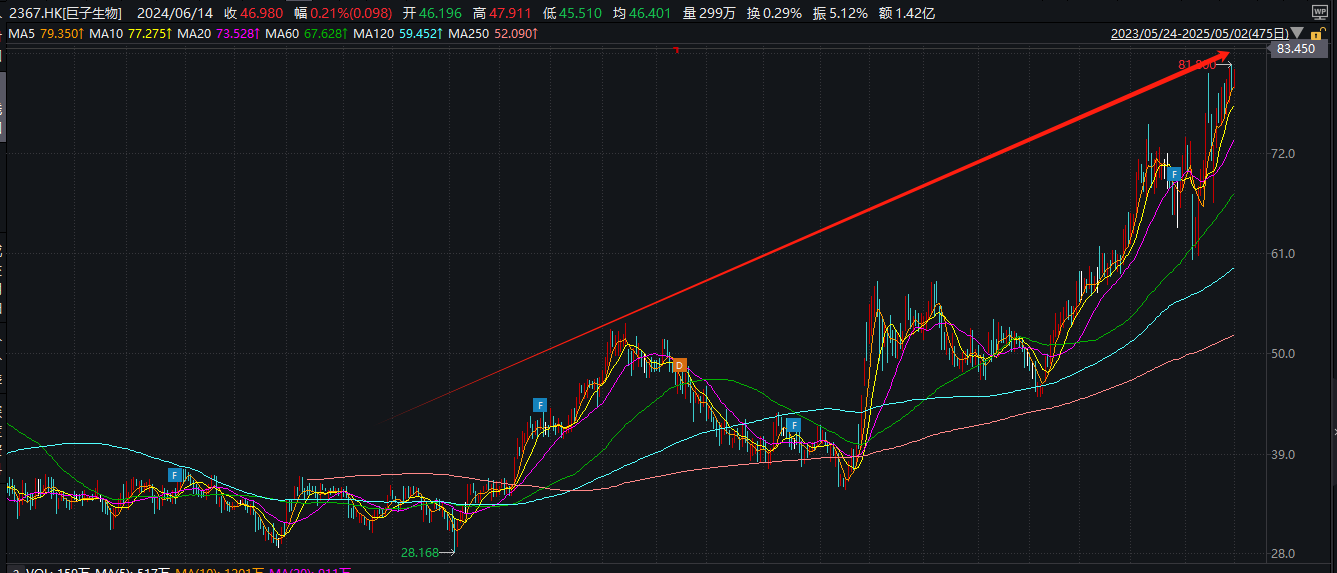Open the date range dropdown triangle
The height and width of the screenshot is (573, 1337).
tap(1298, 34)
